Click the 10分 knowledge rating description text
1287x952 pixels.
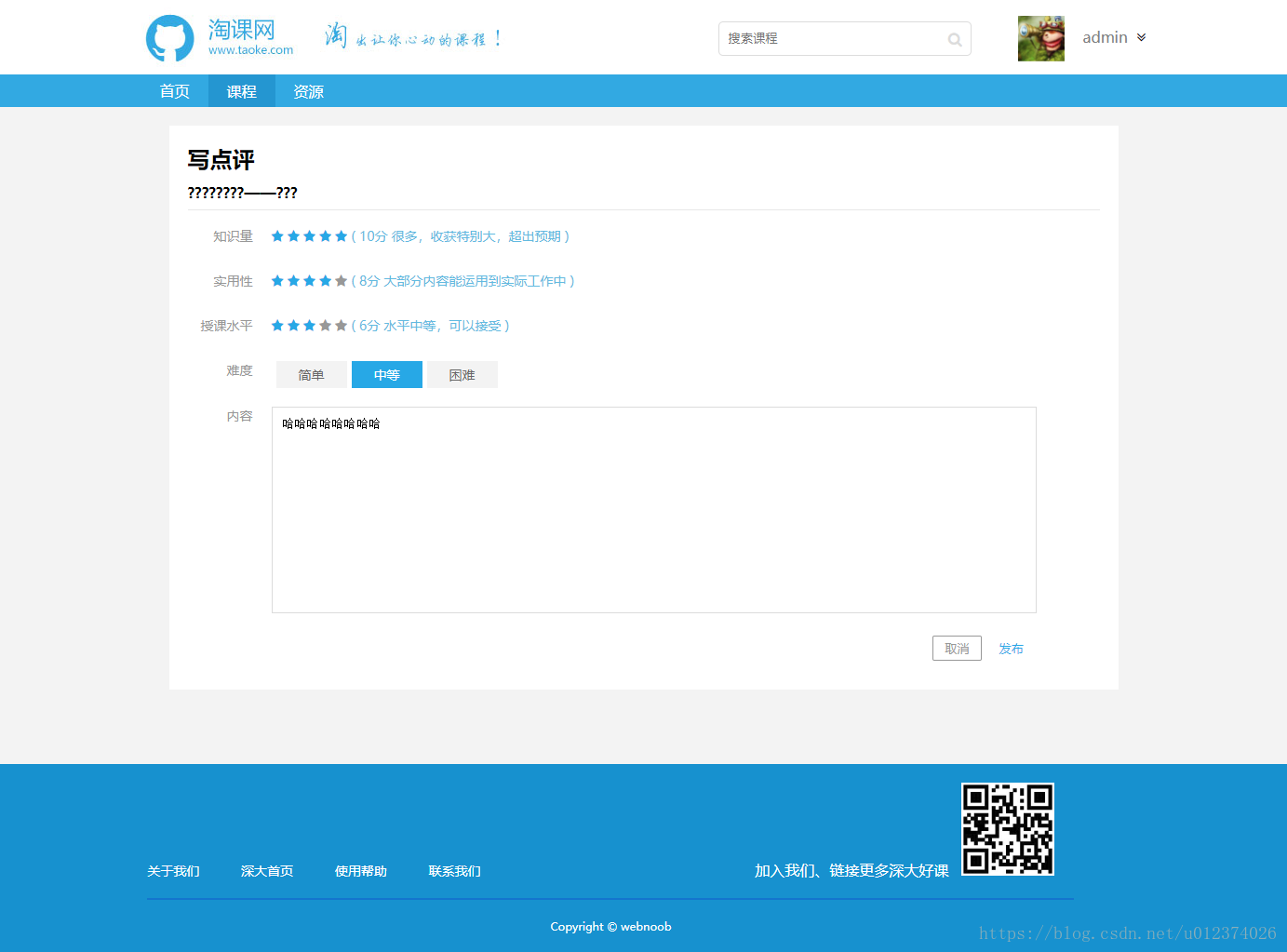tap(461, 236)
